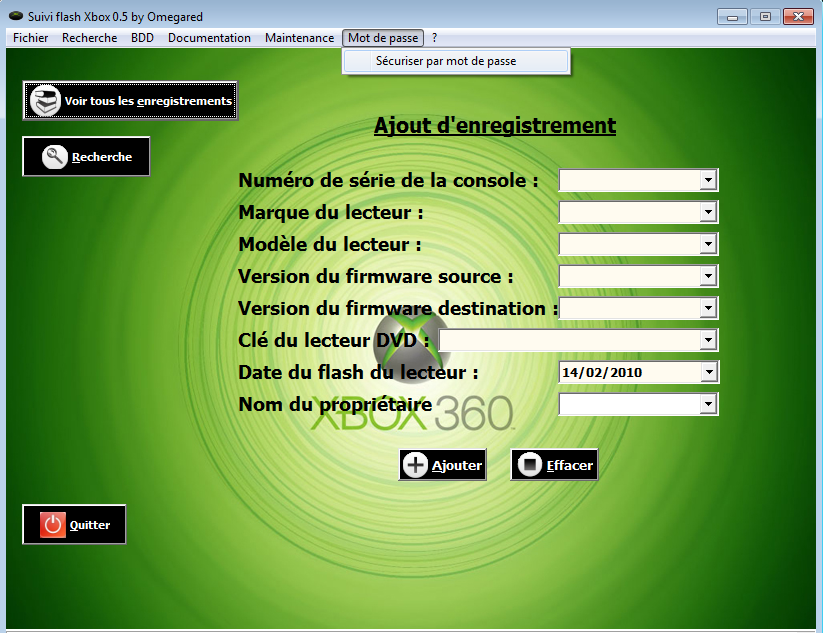Expand the Numéro de série dropdown arrow

coord(708,180)
